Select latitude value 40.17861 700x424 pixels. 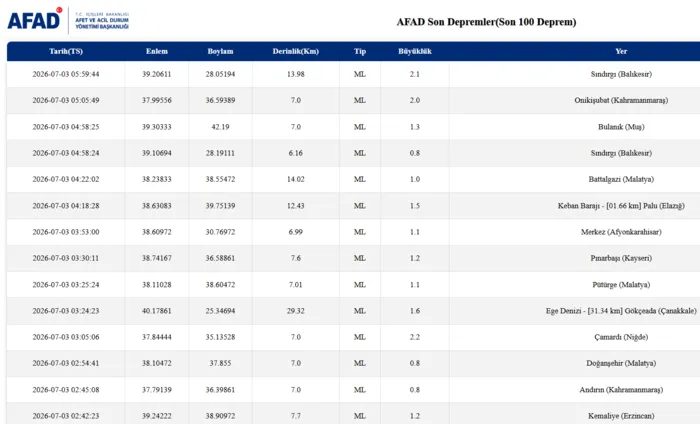157,311
